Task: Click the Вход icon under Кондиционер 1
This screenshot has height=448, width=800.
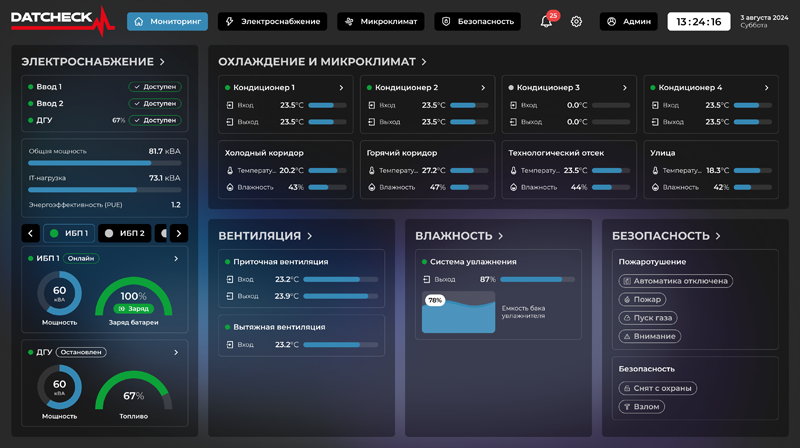Action: [x=229, y=105]
